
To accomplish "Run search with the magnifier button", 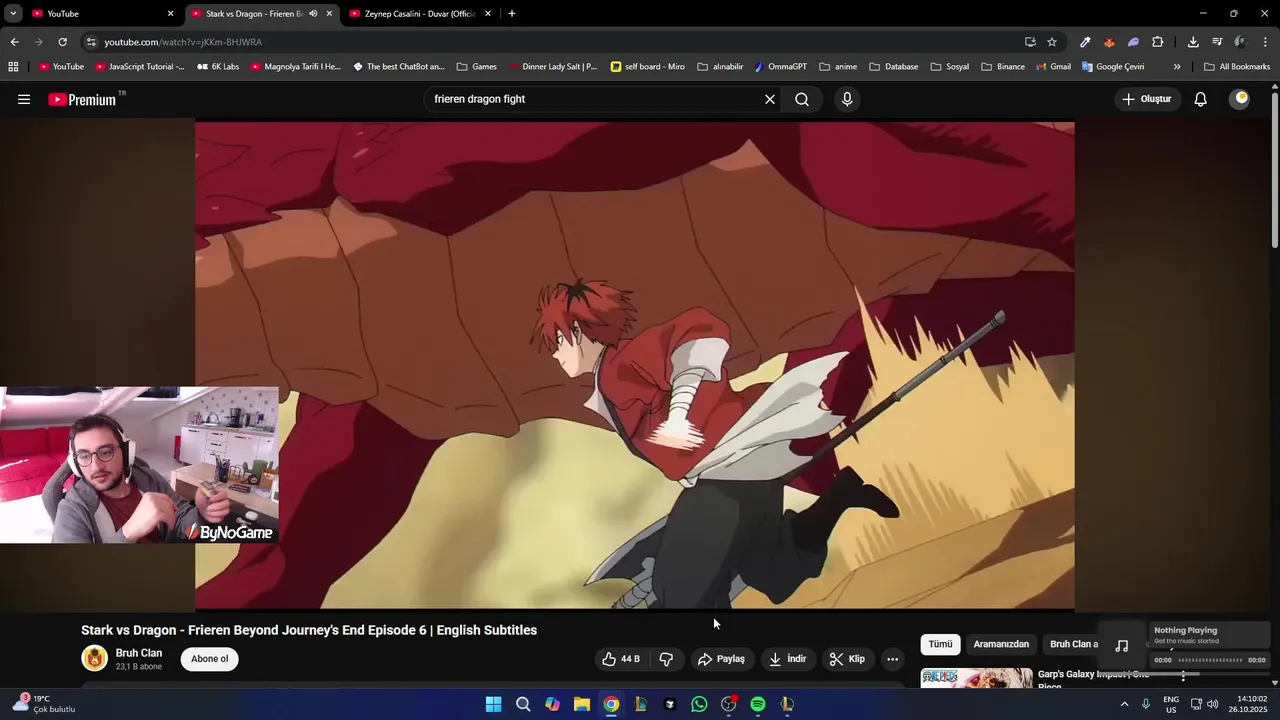I will (x=802, y=99).
